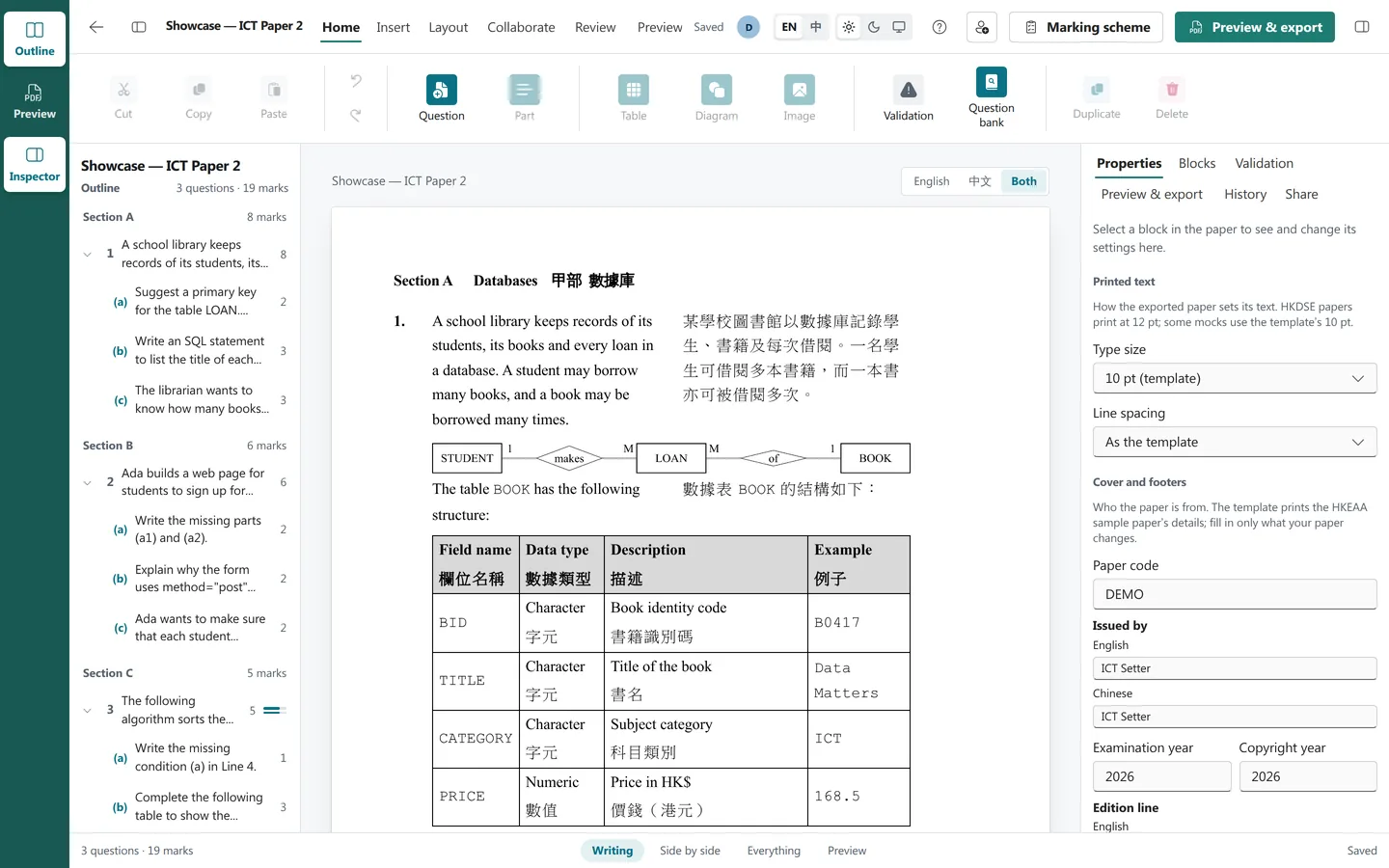Image resolution: width=1389 pixels, height=868 pixels.
Task: Show only 中文 in the paper view
Action: click(980, 181)
